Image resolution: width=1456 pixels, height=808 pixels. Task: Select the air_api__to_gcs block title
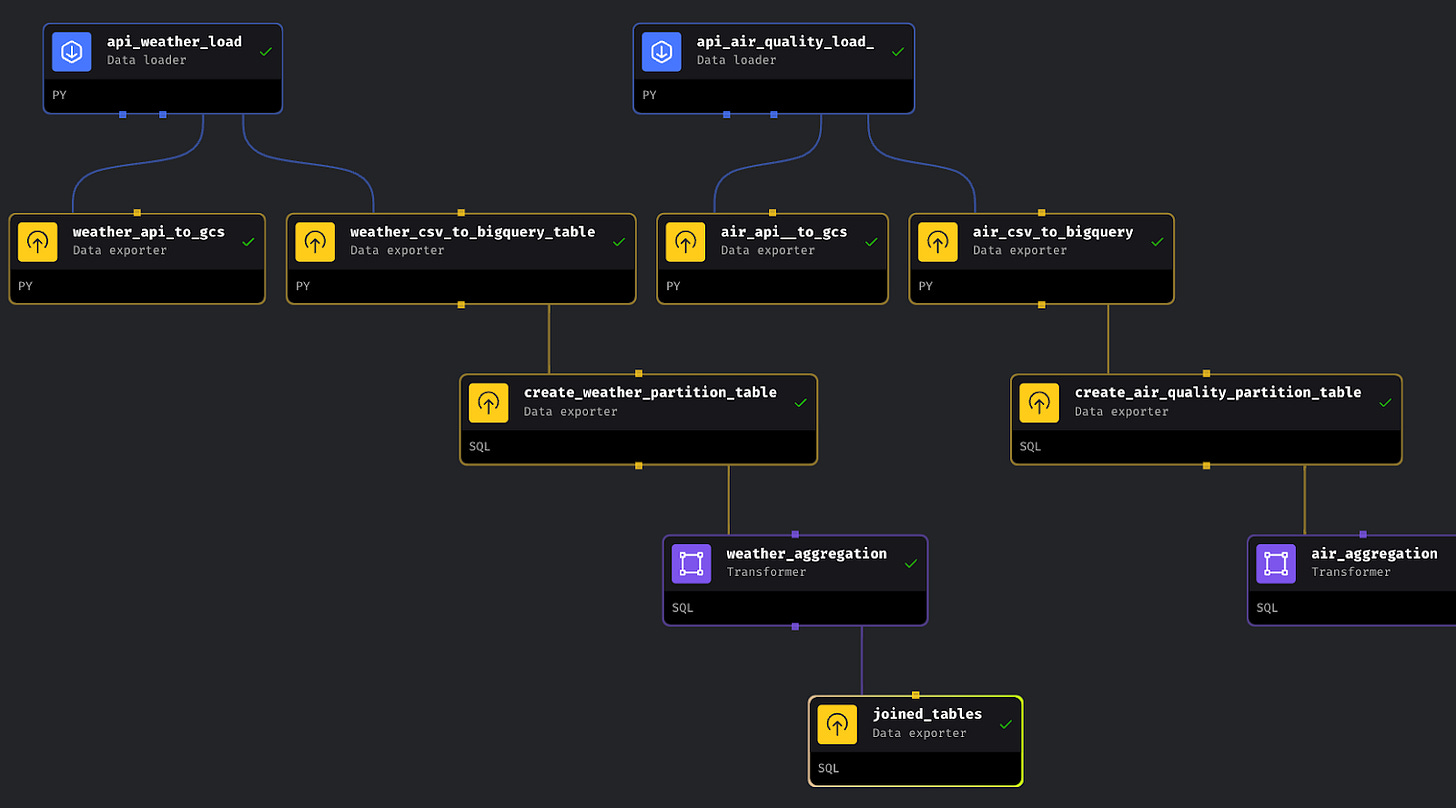click(784, 232)
